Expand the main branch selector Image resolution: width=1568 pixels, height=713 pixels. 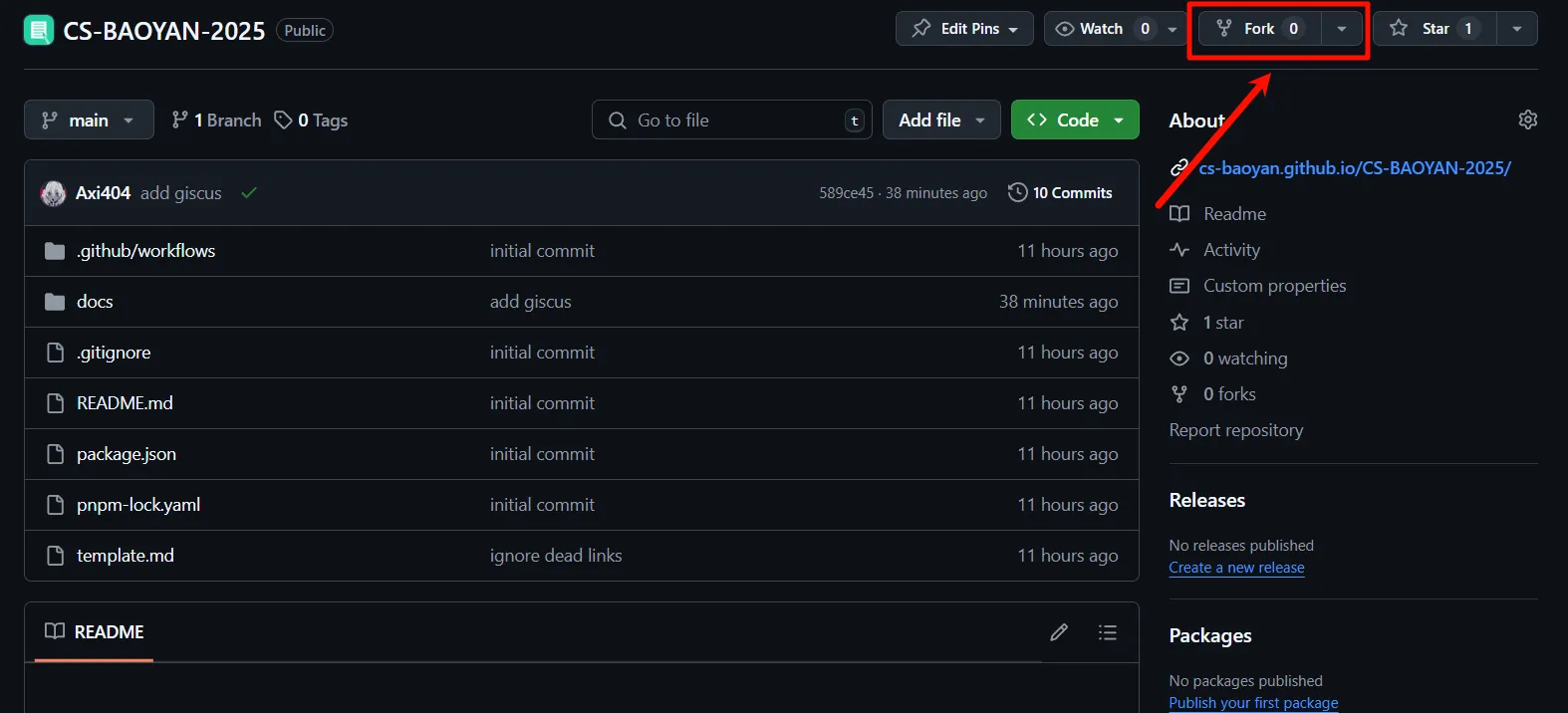click(x=89, y=120)
